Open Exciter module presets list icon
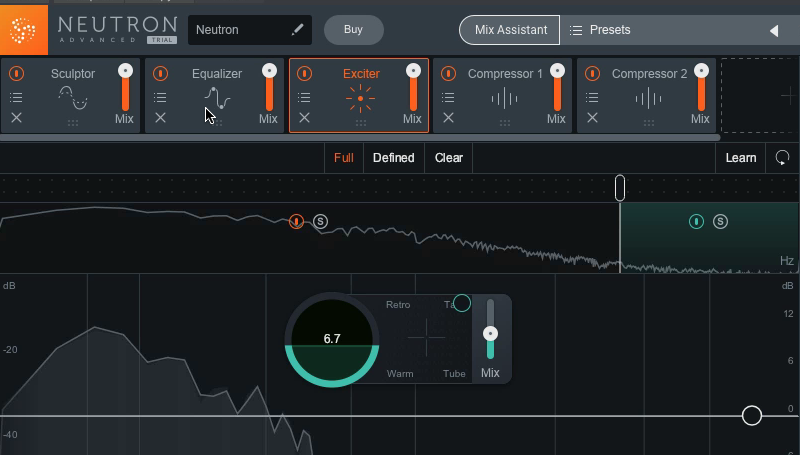The width and height of the screenshot is (800, 455). click(304, 97)
